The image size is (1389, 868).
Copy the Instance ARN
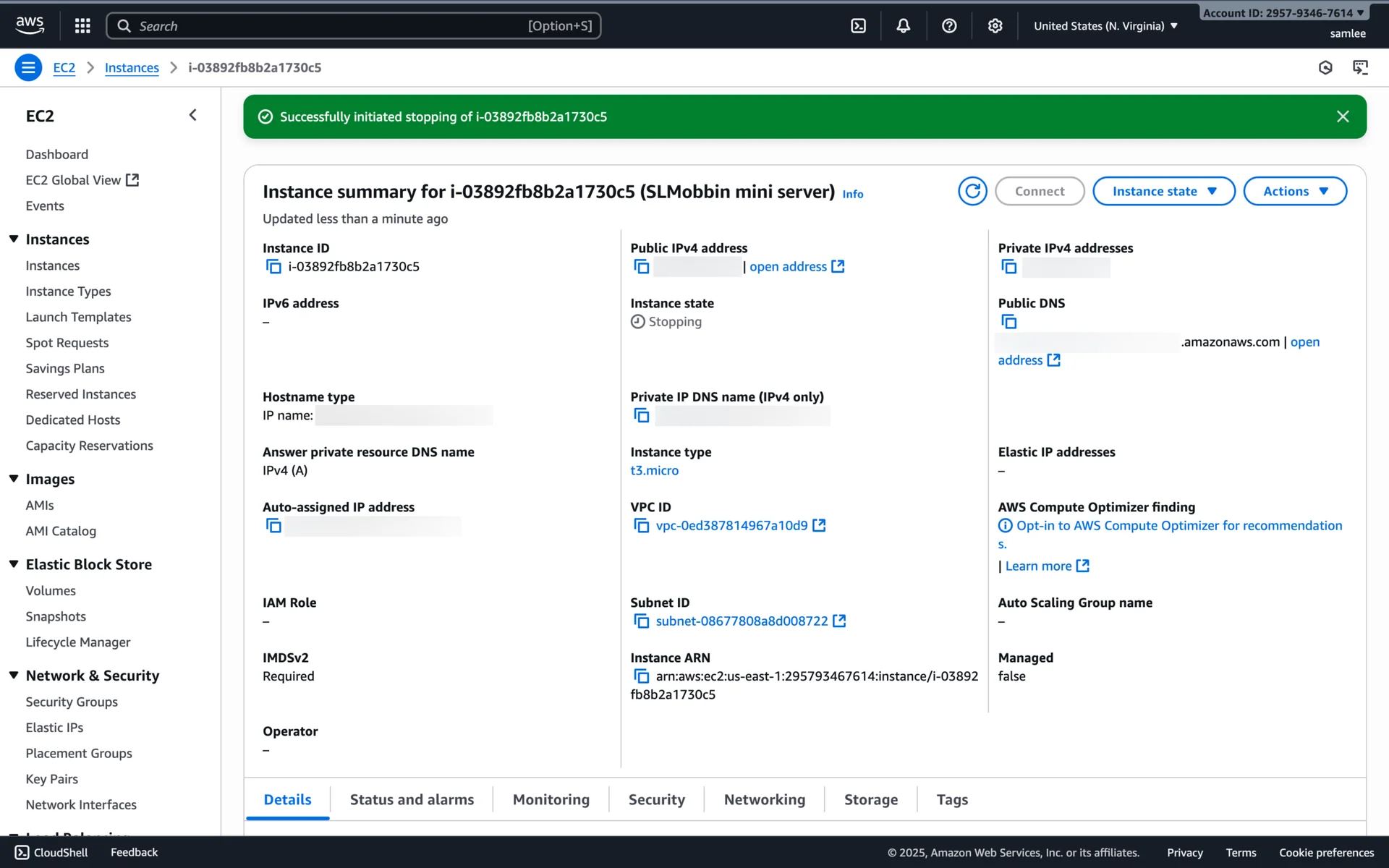[x=641, y=676]
